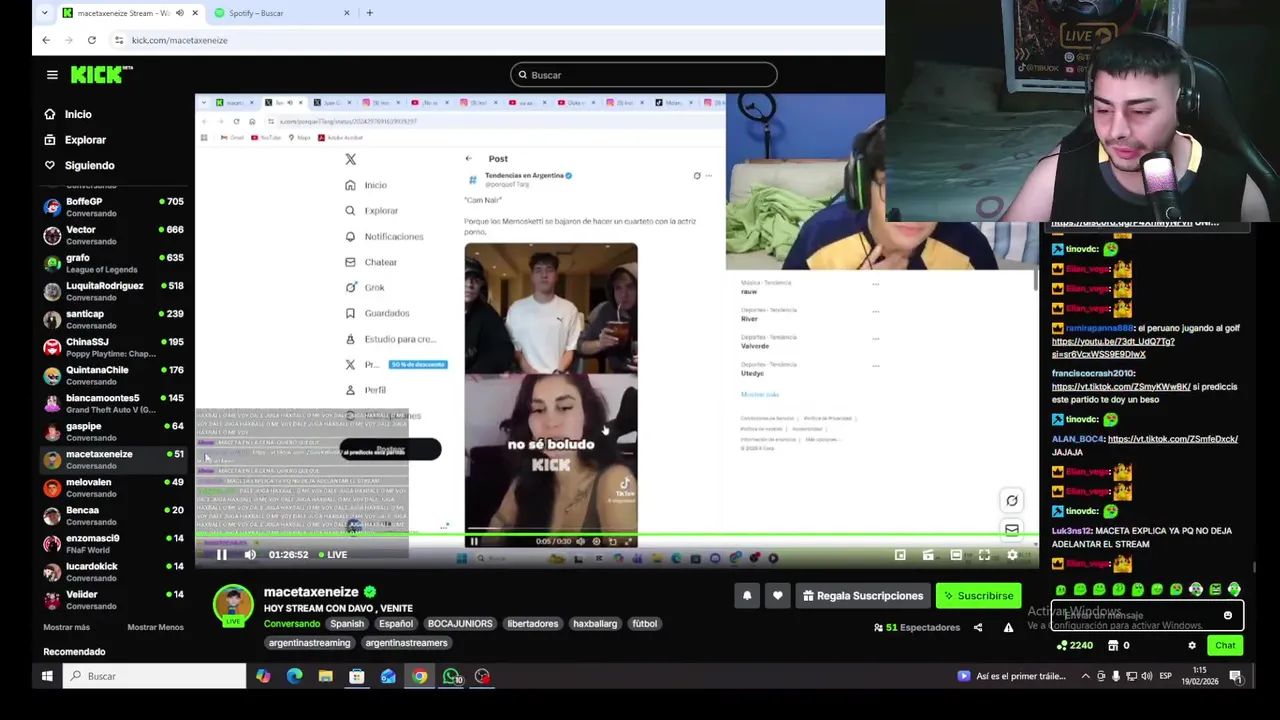Enable notifications with the bell button

tap(747, 596)
